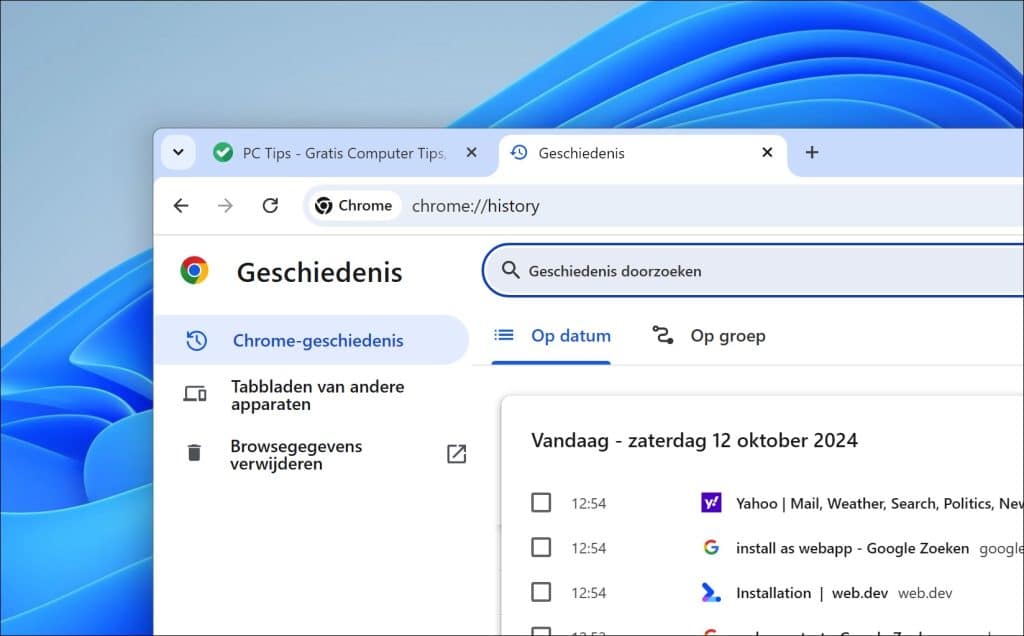Switch to the Op groep tab
The image size is (1024, 636).
click(709, 336)
